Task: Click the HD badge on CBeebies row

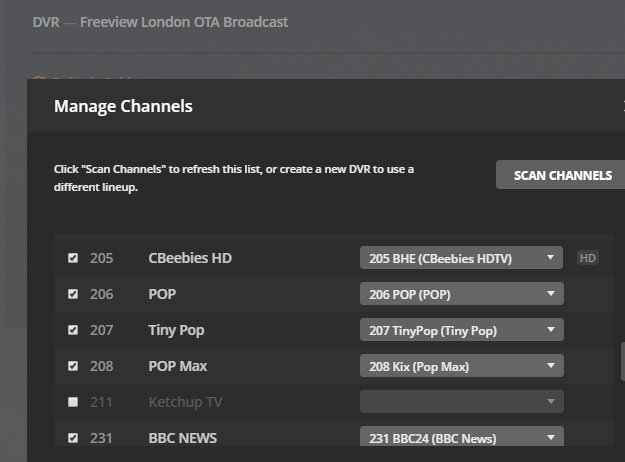Action: click(588, 258)
